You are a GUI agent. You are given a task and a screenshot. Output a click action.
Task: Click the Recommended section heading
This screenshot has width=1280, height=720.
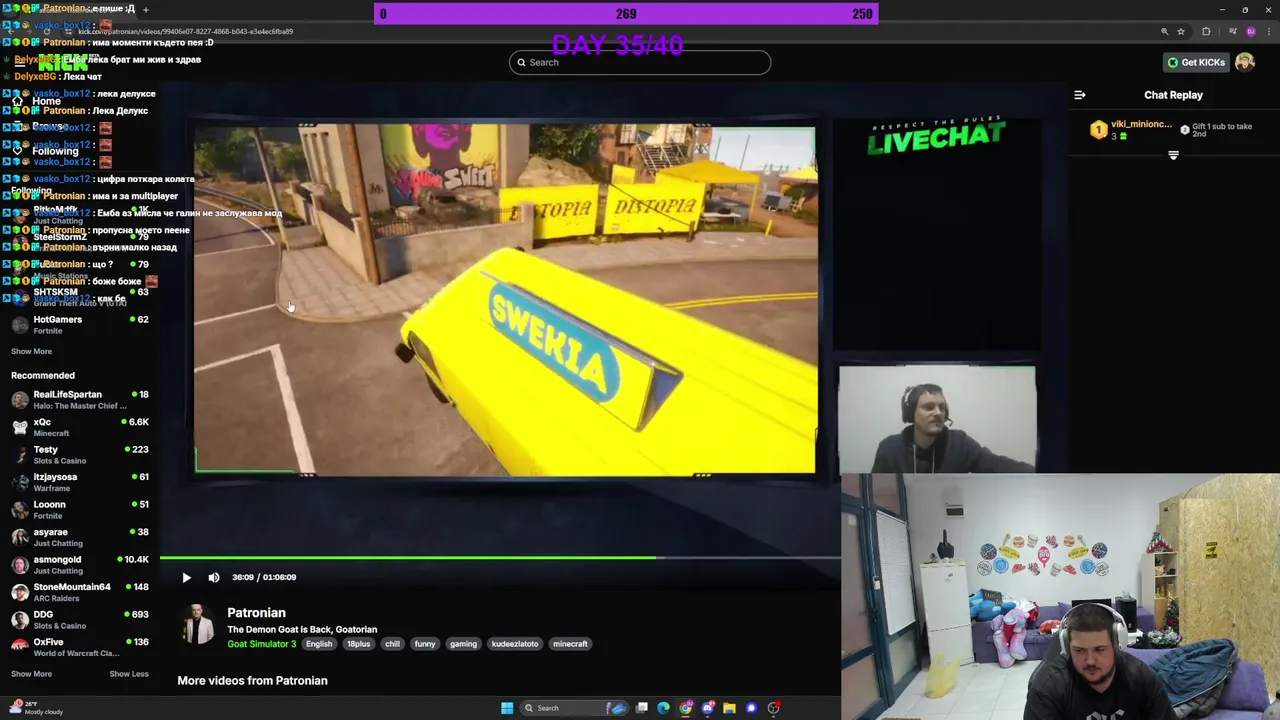[43, 376]
